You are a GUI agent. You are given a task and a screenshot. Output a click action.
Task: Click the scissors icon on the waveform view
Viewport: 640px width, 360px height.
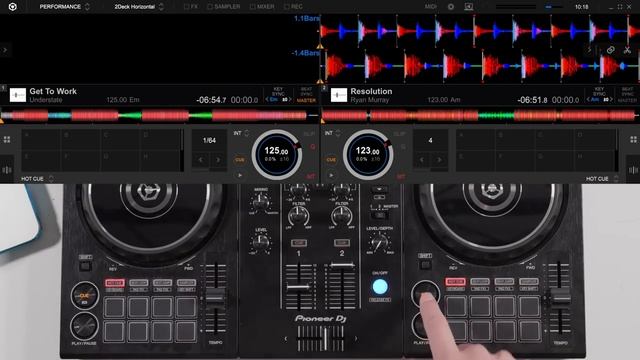point(627,50)
